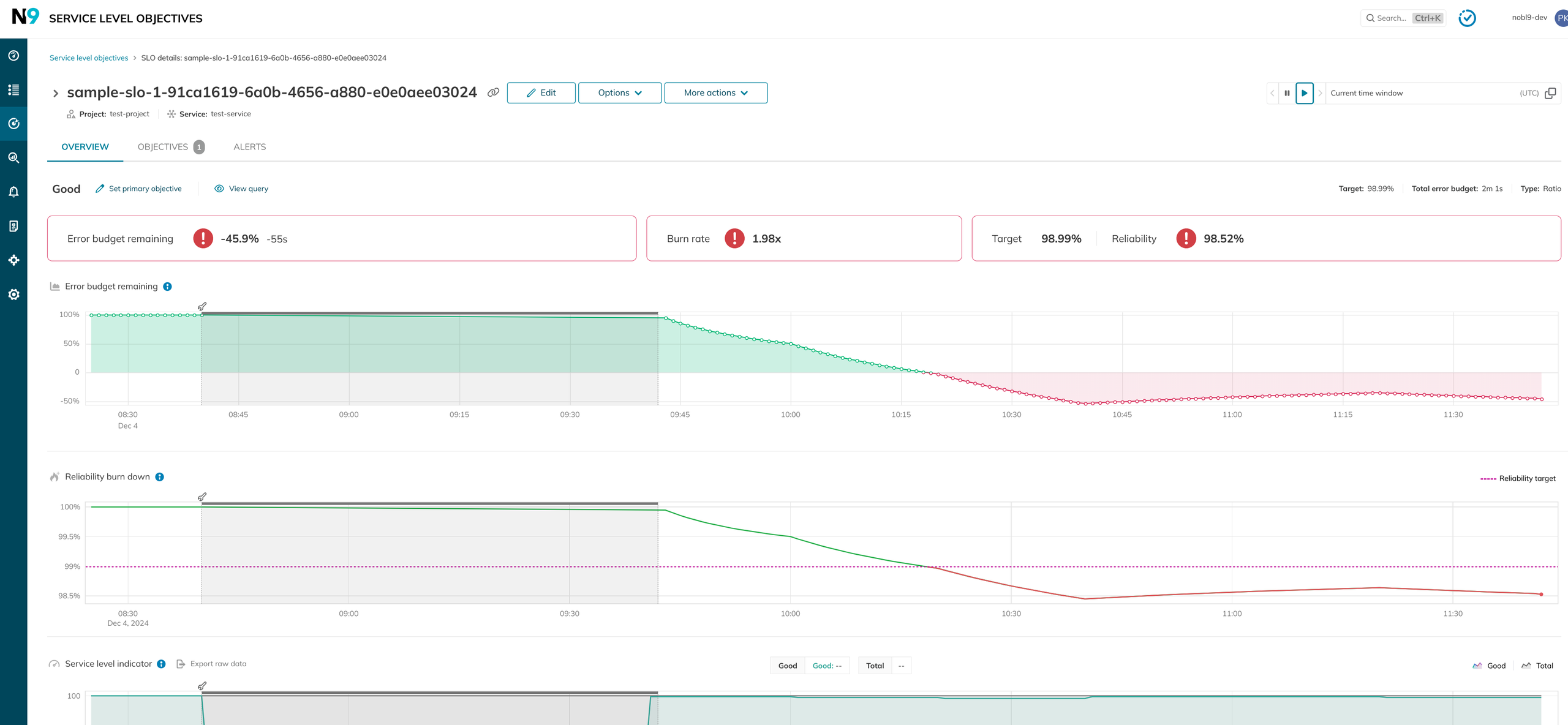1568x725 pixels.
Task: Click View query link
Action: pos(241,189)
